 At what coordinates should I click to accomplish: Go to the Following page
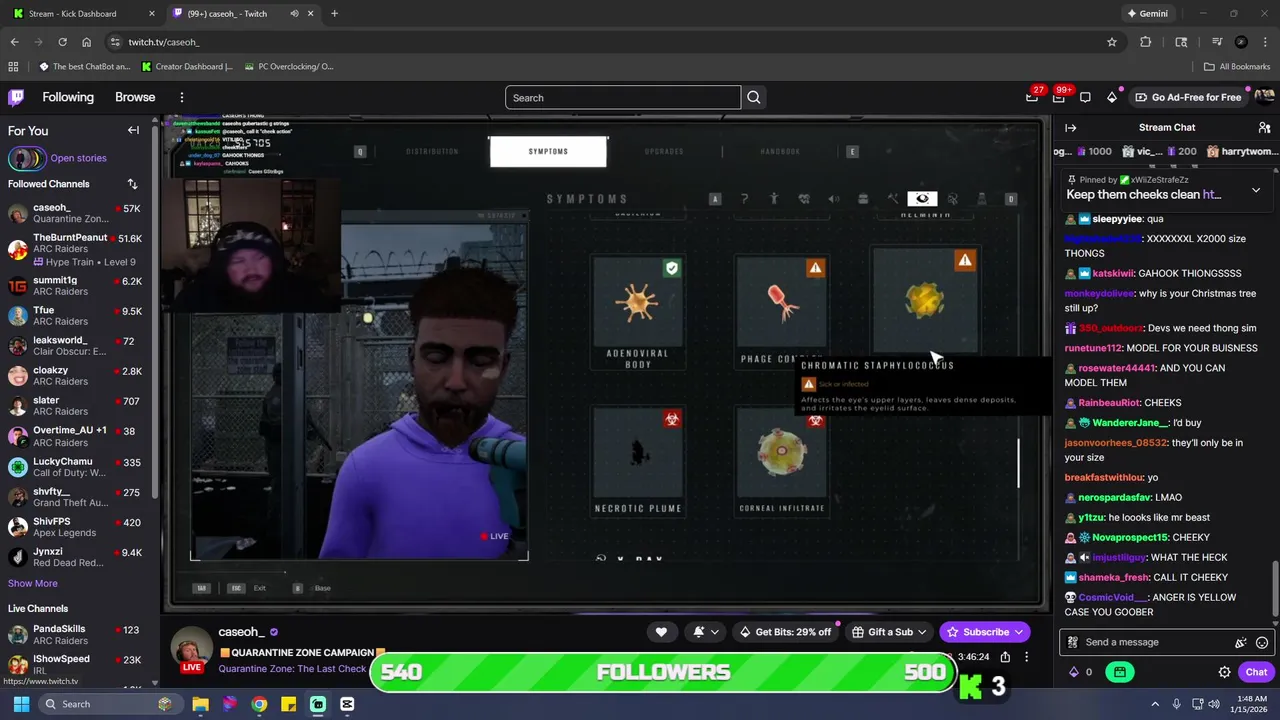pos(68,97)
